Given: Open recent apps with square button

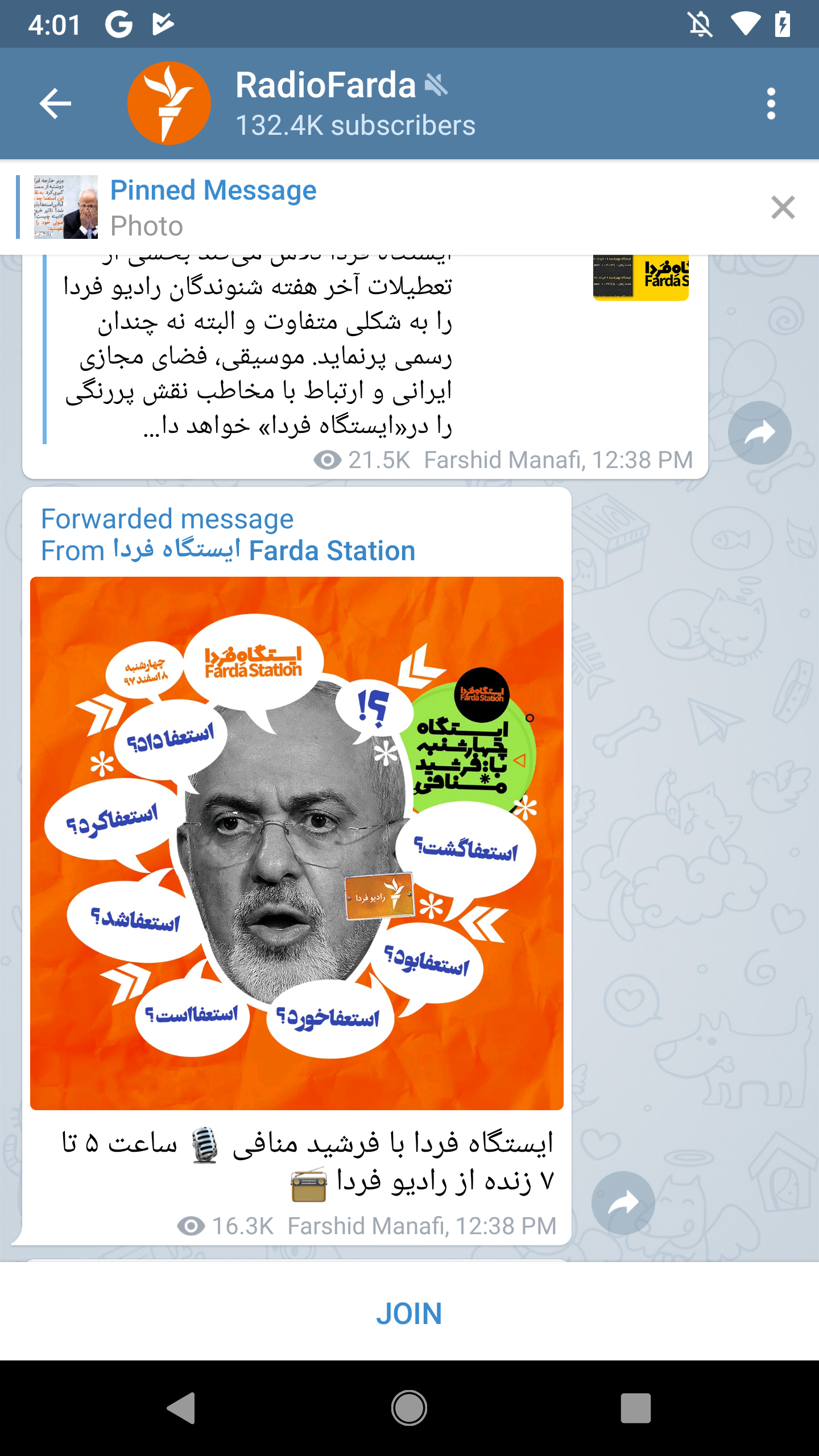Looking at the screenshot, I should click(x=636, y=1408).
